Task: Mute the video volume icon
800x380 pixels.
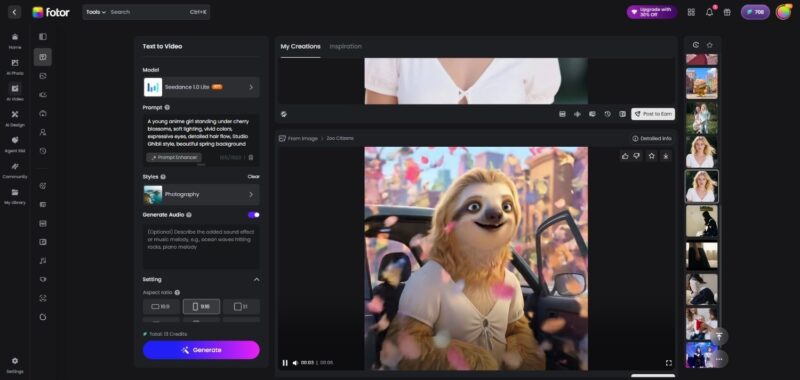Action: point(295,363)
